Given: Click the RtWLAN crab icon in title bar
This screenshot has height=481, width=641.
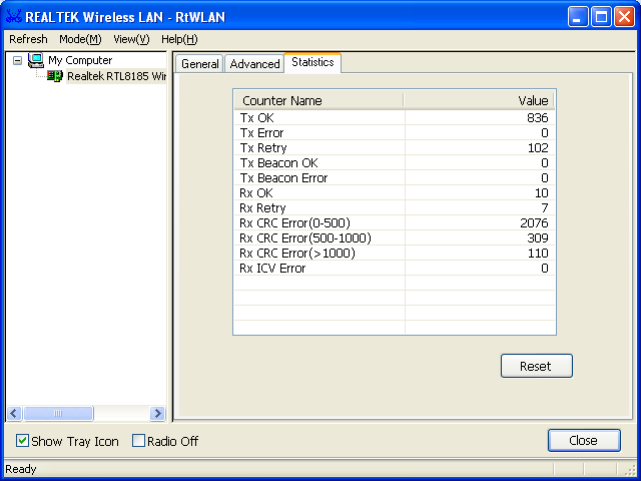Looking at the screenshot, I should click(13, 16).
